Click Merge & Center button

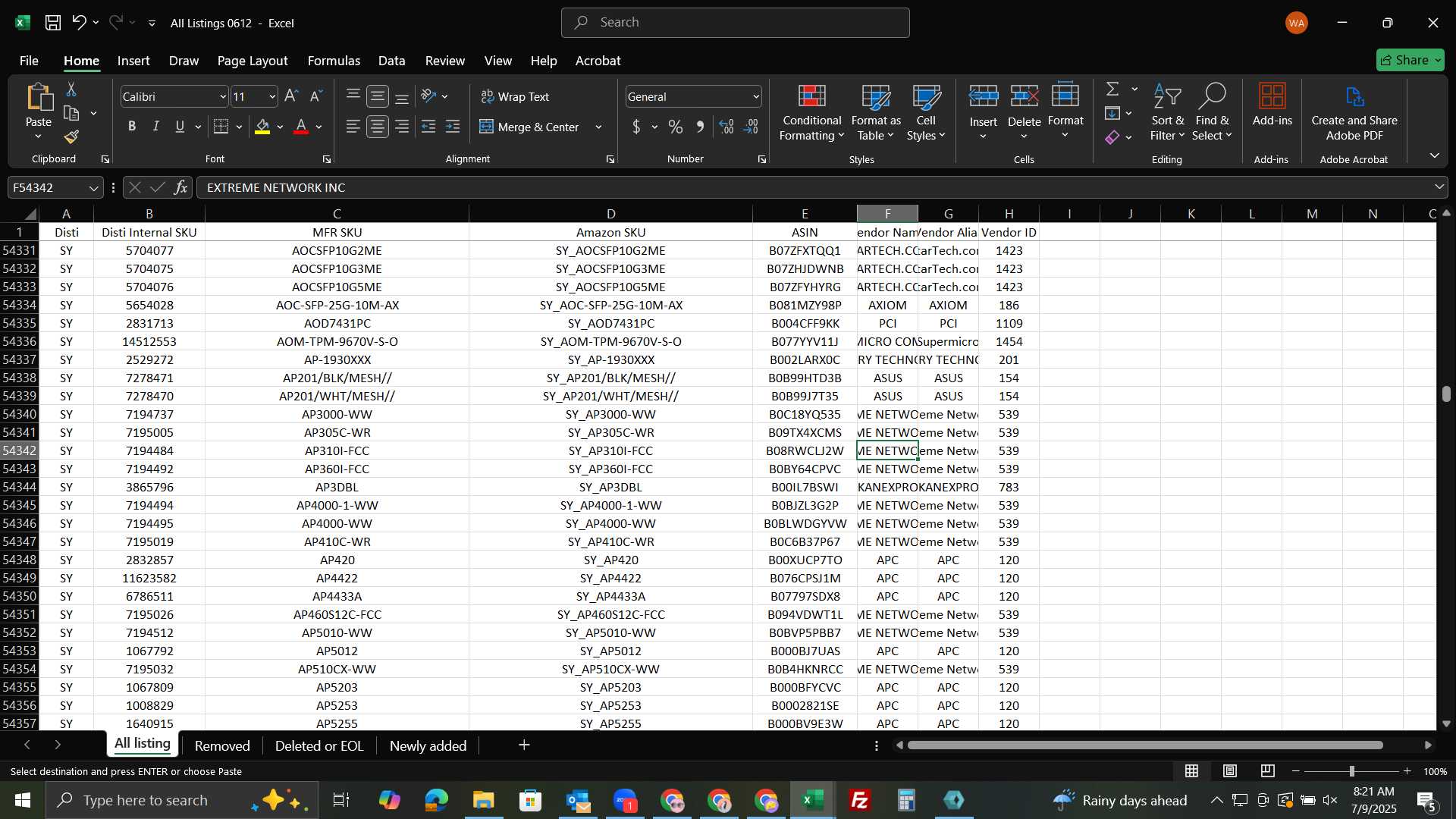529,127
